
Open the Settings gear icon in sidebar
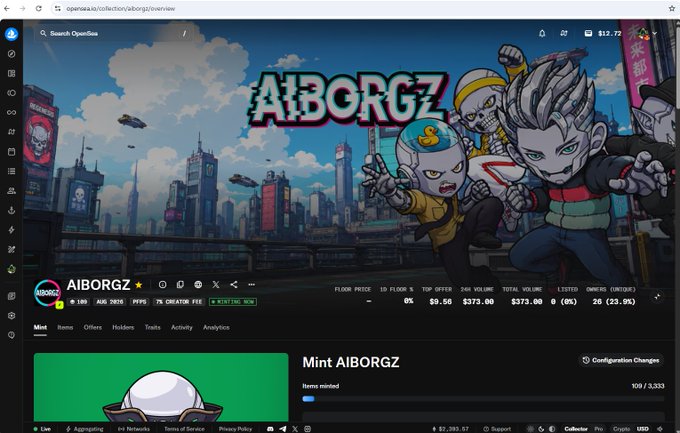tap(12, 316)
